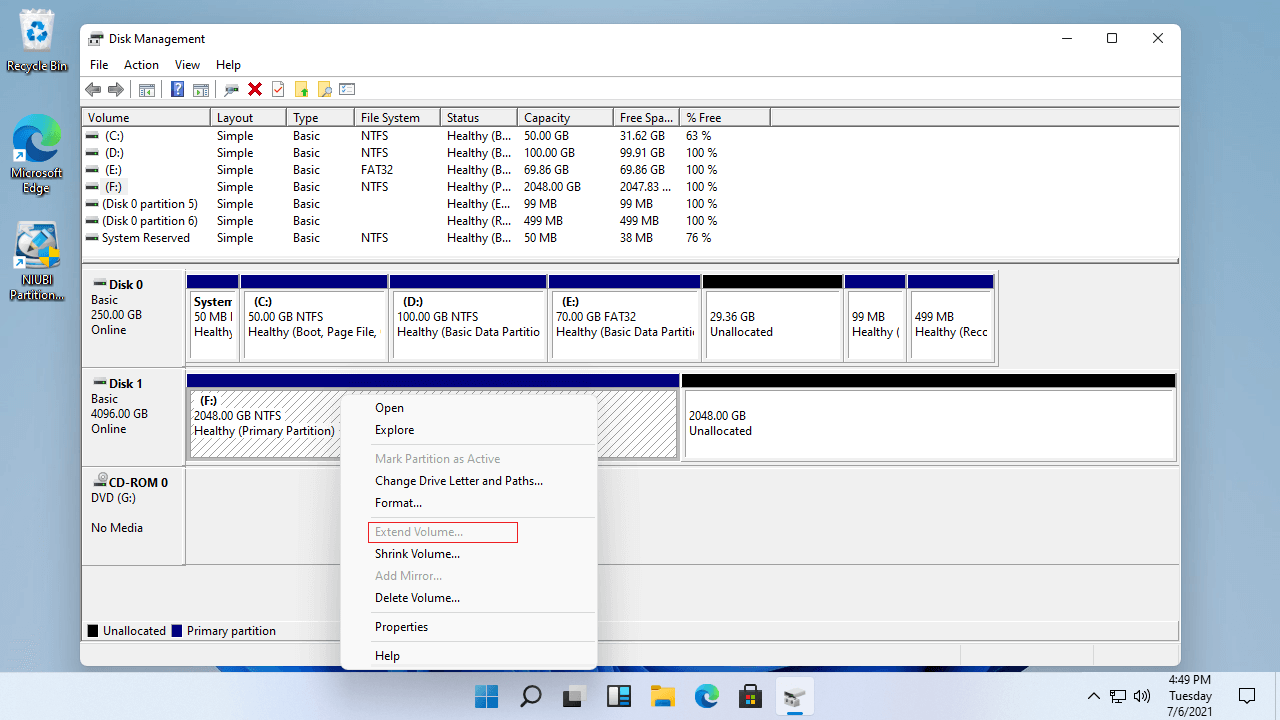The image size is (1280, 720).
Task: Click the Show/Hide Action Pane toolbar icon
Action: [201, 90]
